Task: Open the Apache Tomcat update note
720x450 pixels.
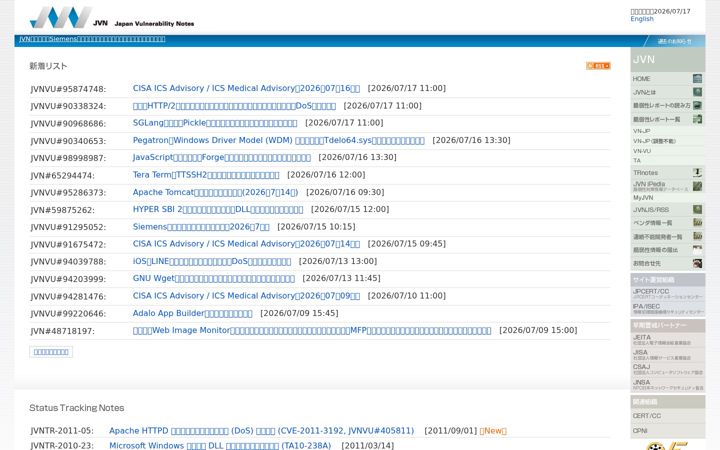Action: [215, 192]
